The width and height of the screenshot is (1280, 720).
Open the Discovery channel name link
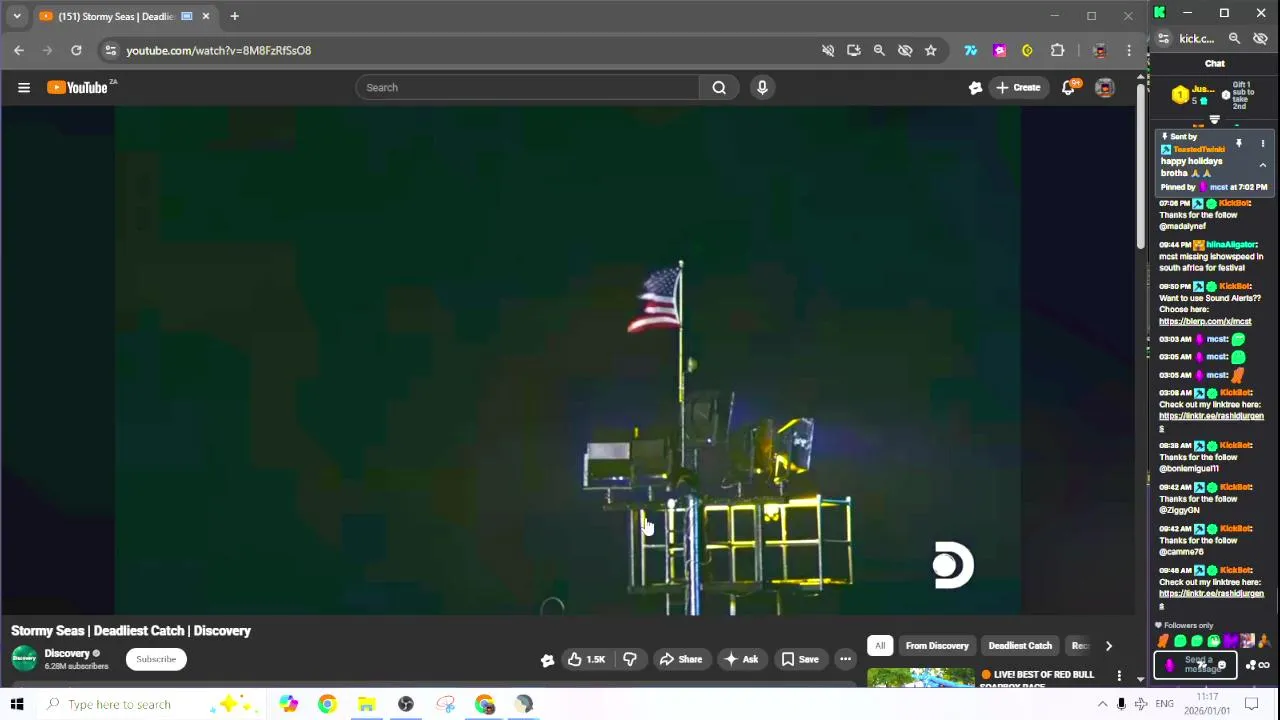point(67,653)
